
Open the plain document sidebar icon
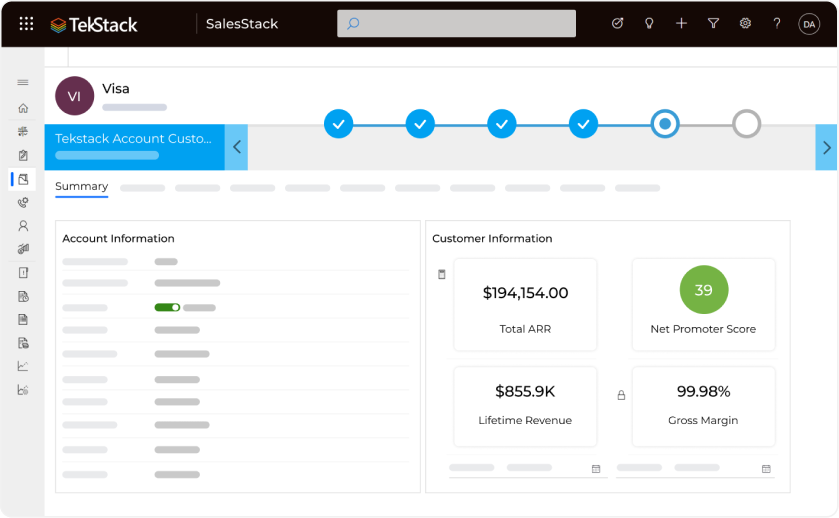pyautogui.click(x=23, y=319)
